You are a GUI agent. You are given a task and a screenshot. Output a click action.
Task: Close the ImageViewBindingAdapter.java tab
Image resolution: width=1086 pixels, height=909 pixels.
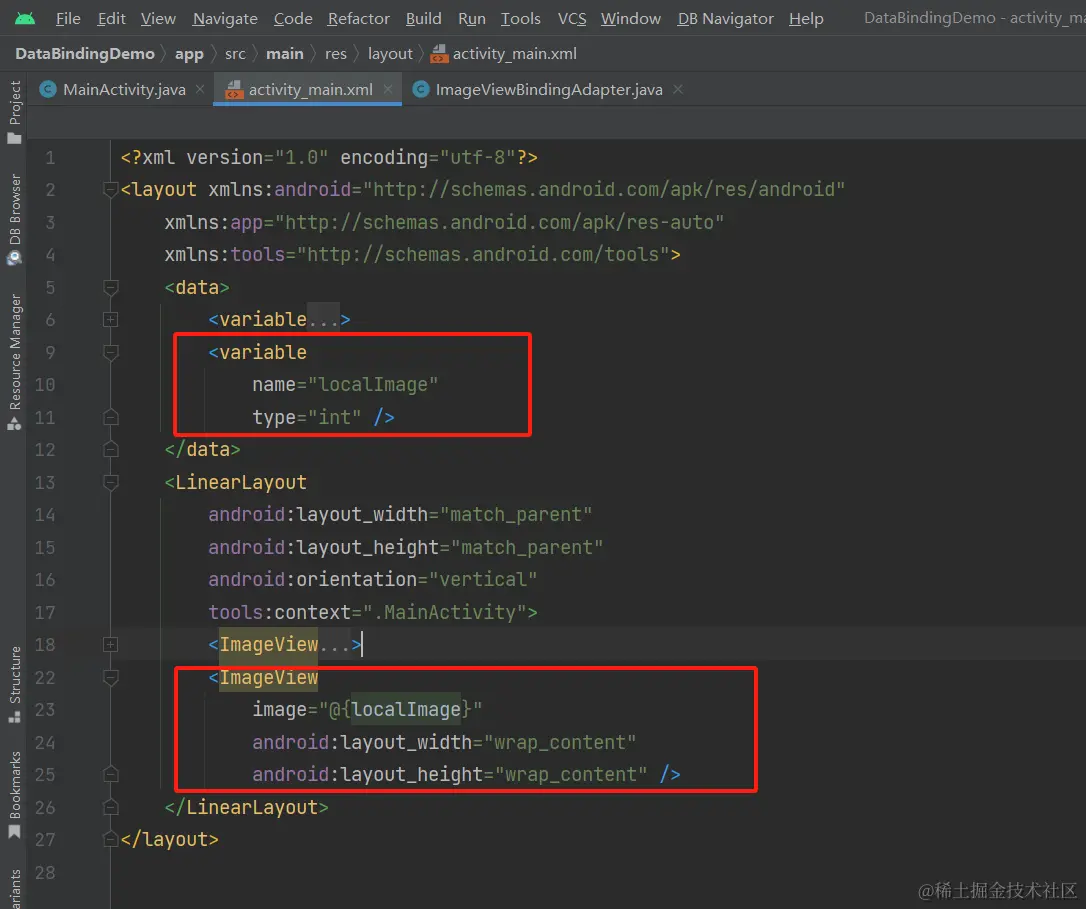678,89
